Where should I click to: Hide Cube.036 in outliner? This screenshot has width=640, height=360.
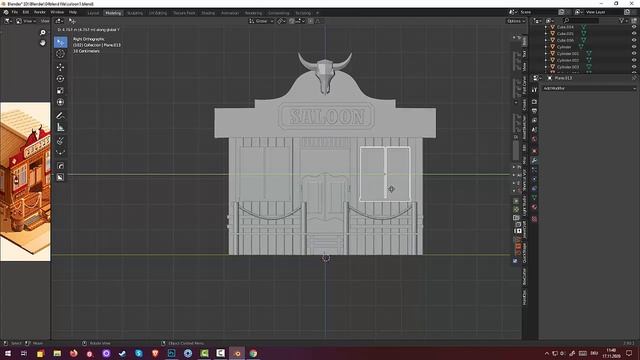point(634,40)
